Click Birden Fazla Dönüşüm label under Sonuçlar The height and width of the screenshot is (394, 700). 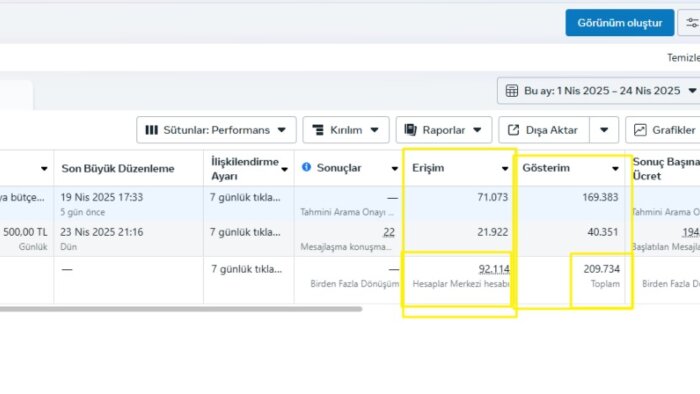pos(354,284)
